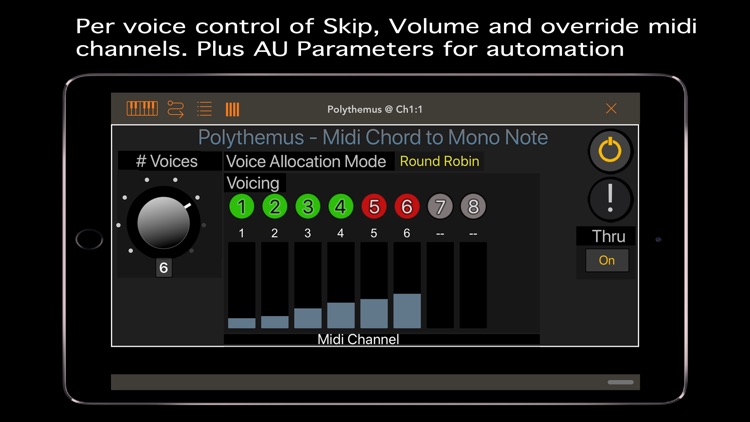The image size is (750, 422).
Task: Select the vertical bars icon
Action: click(x=232, y=110)
